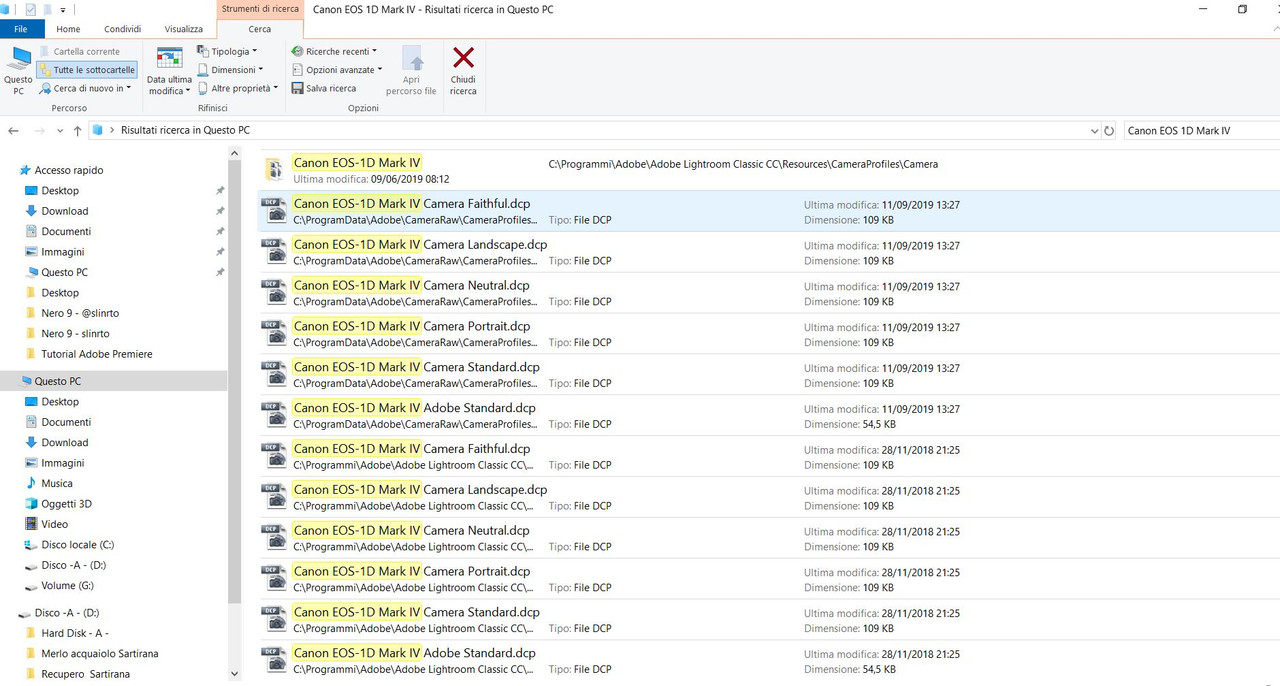Click Immagini icon under Questo PC
The height and width of the screenshot is (686, 1280).
(x=31, y=463)
